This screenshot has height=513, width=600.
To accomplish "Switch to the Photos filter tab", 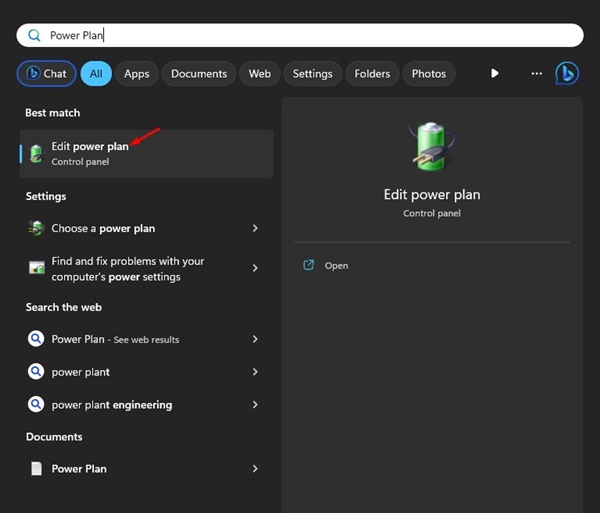I will pyautogui.click(x=429, y=73).
